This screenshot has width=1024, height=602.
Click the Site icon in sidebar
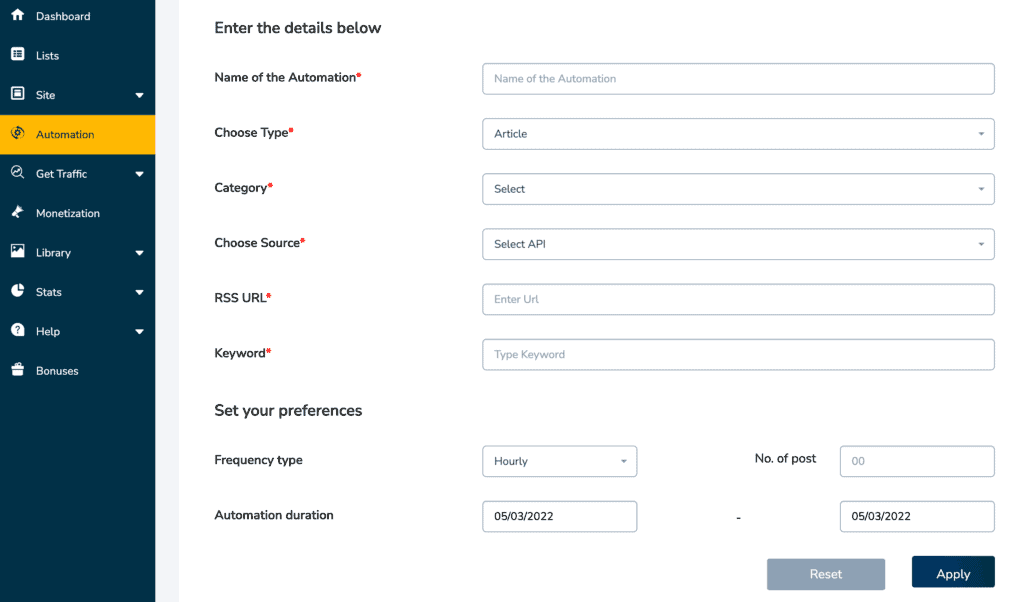point(17,94)
